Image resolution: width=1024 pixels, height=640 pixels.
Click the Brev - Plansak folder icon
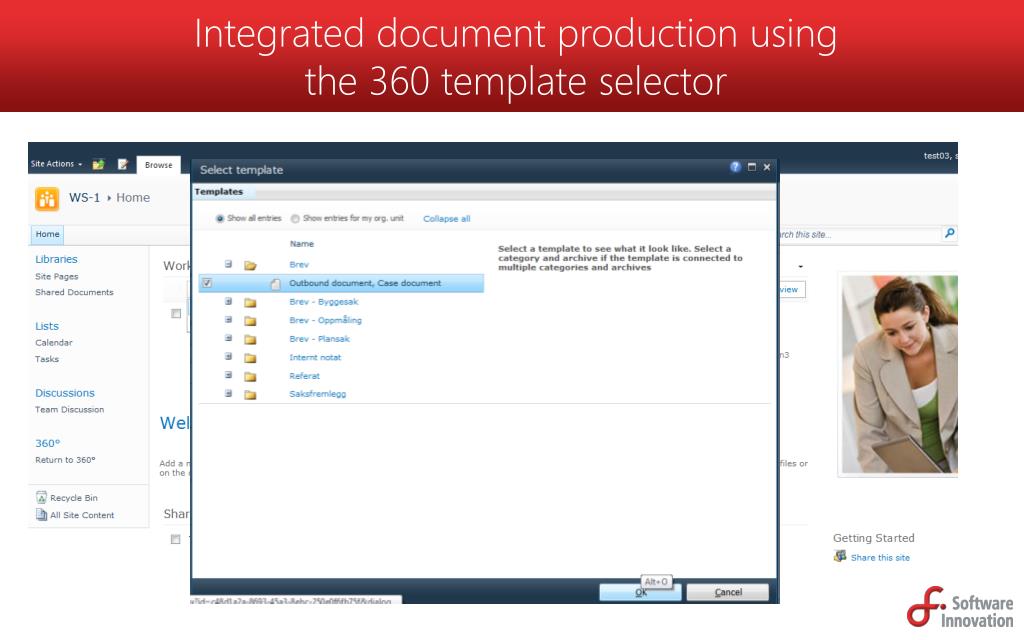[x=250, y=340]
